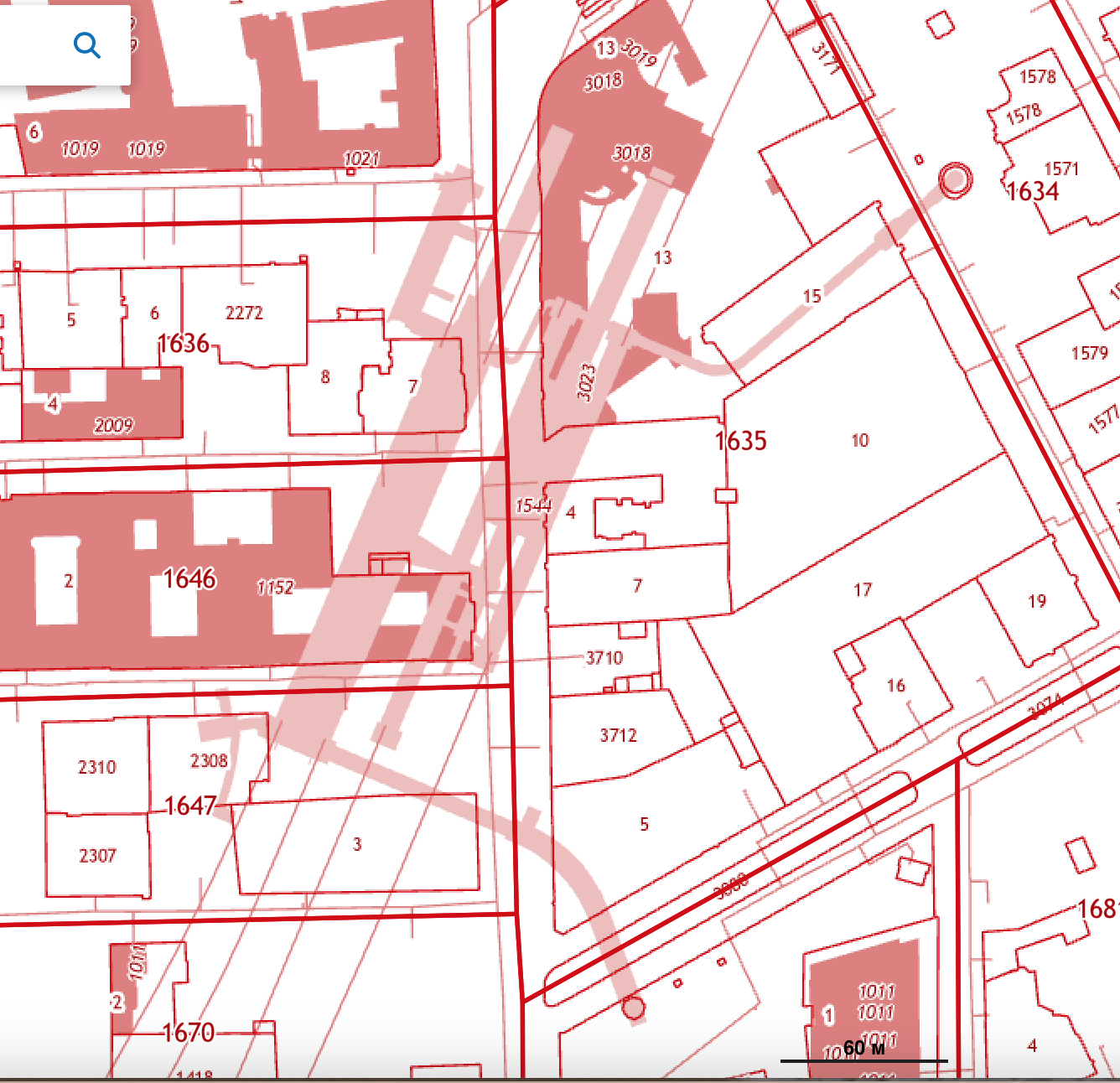
Task: Select parcel 2308
Action: tap(209, 760)
